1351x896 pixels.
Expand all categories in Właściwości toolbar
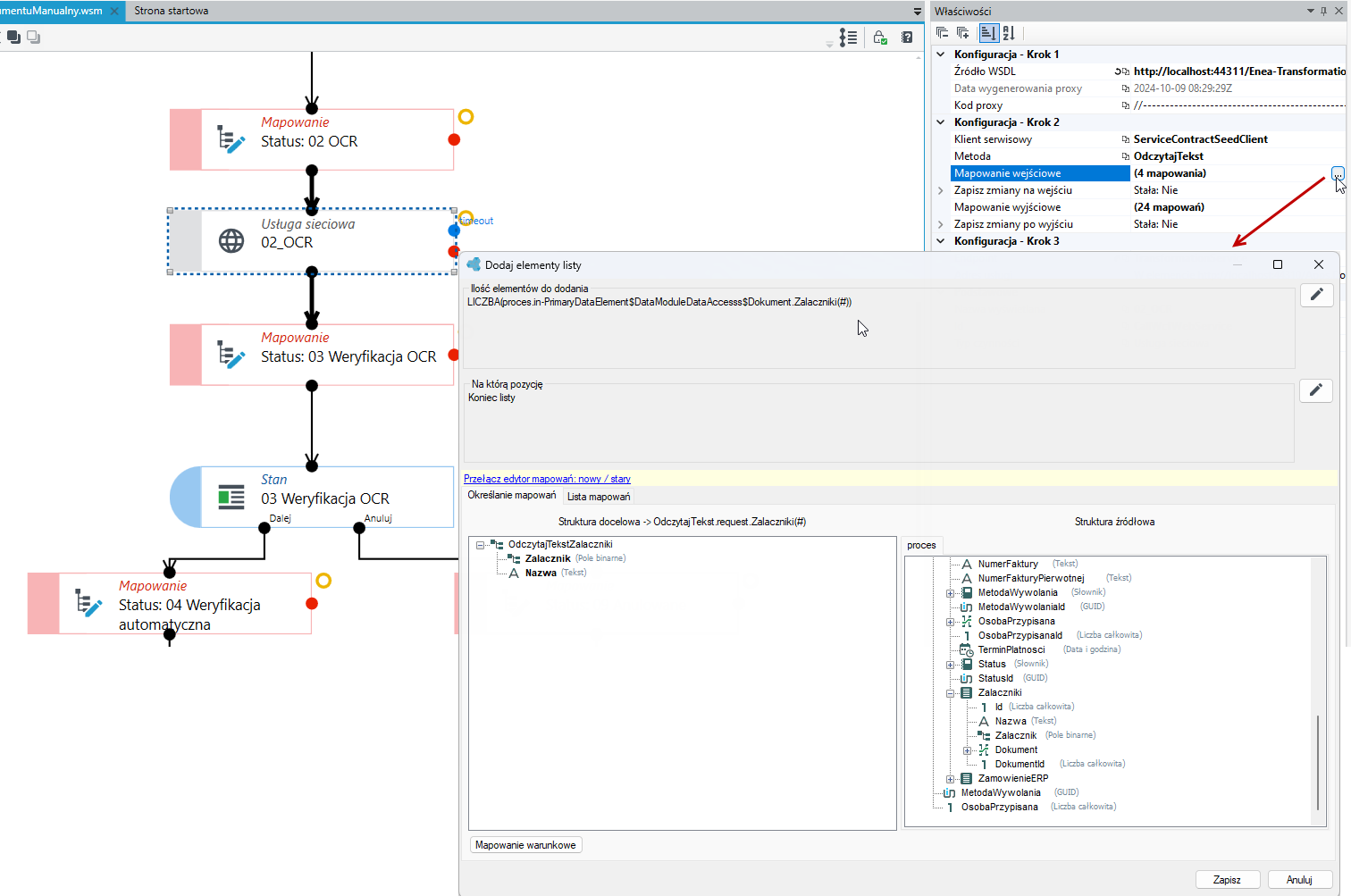(962, 33)
